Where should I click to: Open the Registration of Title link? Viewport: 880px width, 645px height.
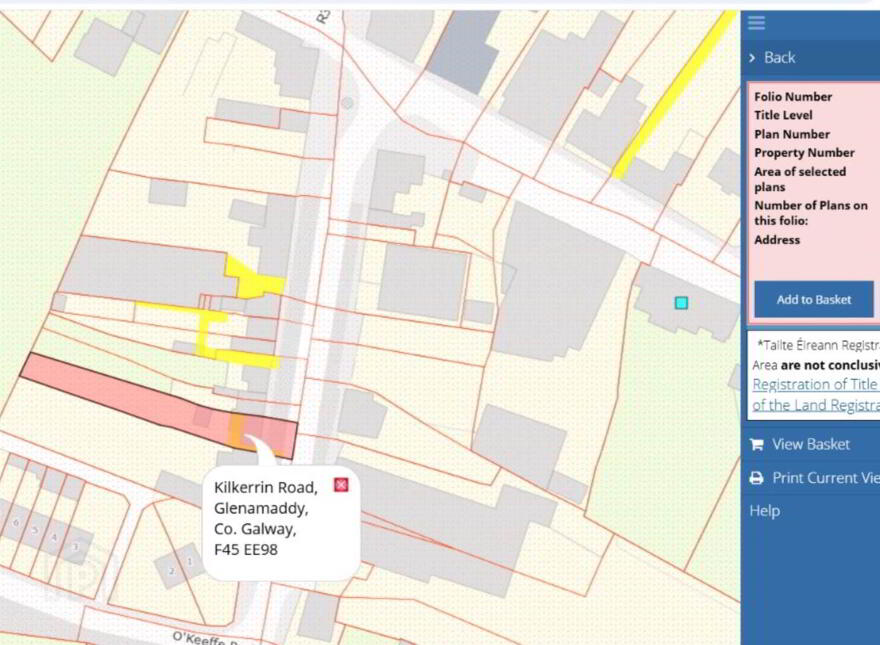[x=814, y=385]
